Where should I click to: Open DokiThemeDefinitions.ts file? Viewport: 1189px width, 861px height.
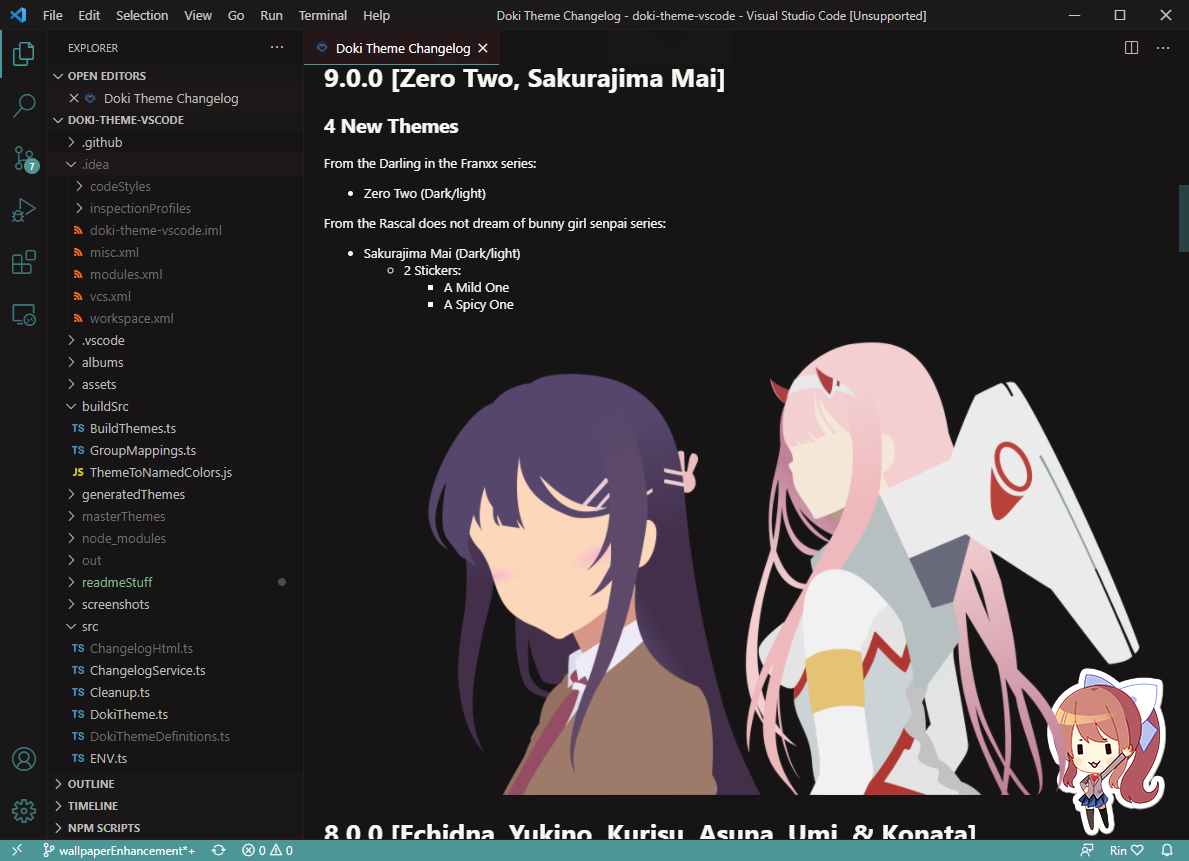(x=175, y=736)
